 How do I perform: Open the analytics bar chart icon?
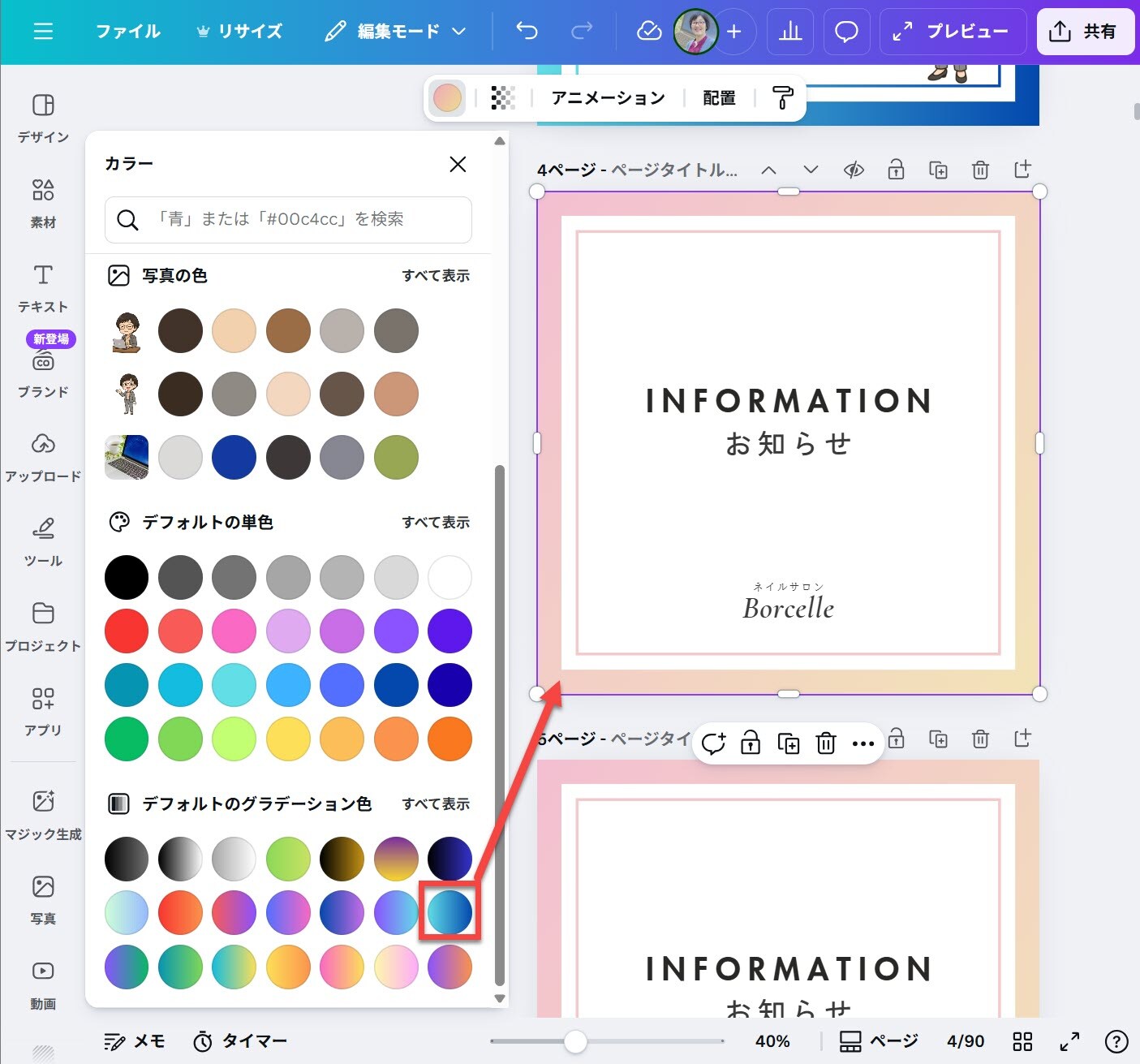click(790, 32)
